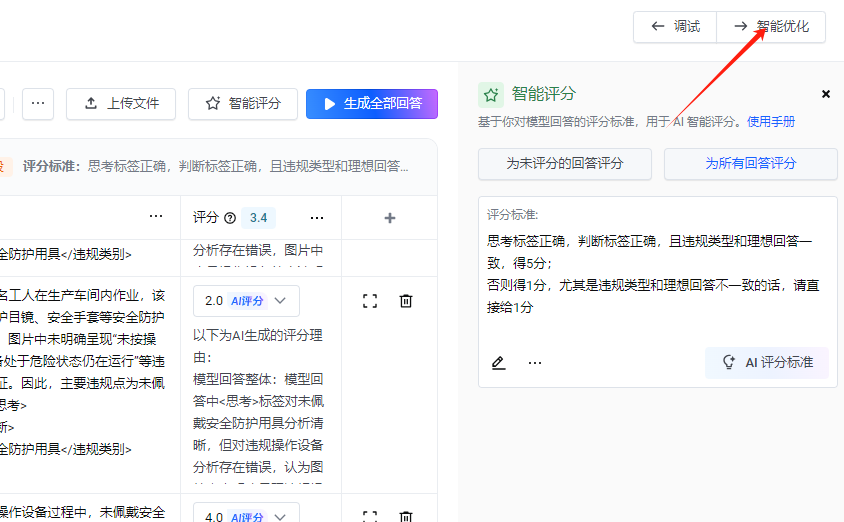This screenshot has height=522, width=844.
Task: Expand the 2.0 AI评分 score dropdown
Action: (246, 300)
